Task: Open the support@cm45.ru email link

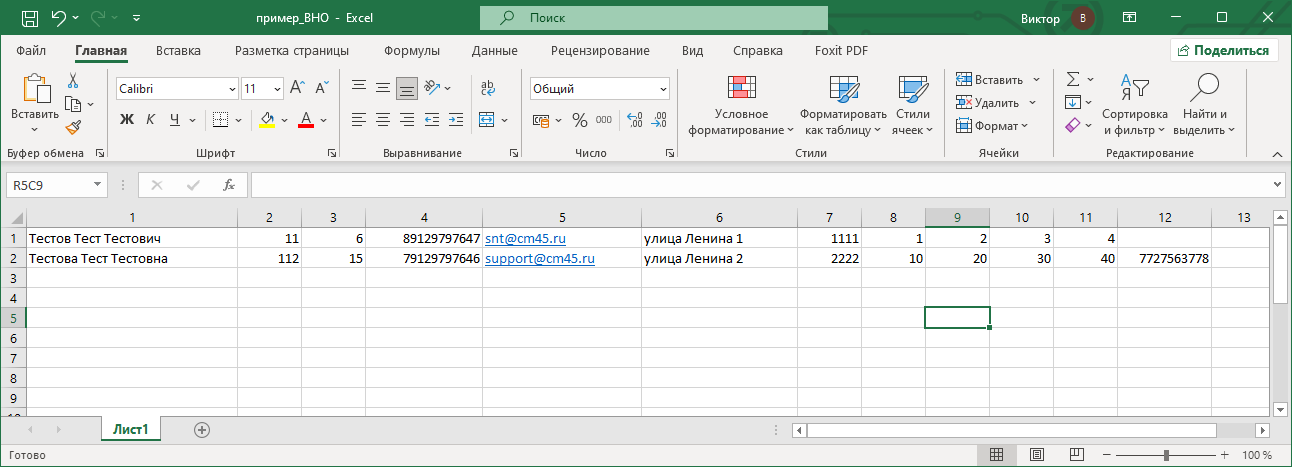Action: [x=540, y=259]
